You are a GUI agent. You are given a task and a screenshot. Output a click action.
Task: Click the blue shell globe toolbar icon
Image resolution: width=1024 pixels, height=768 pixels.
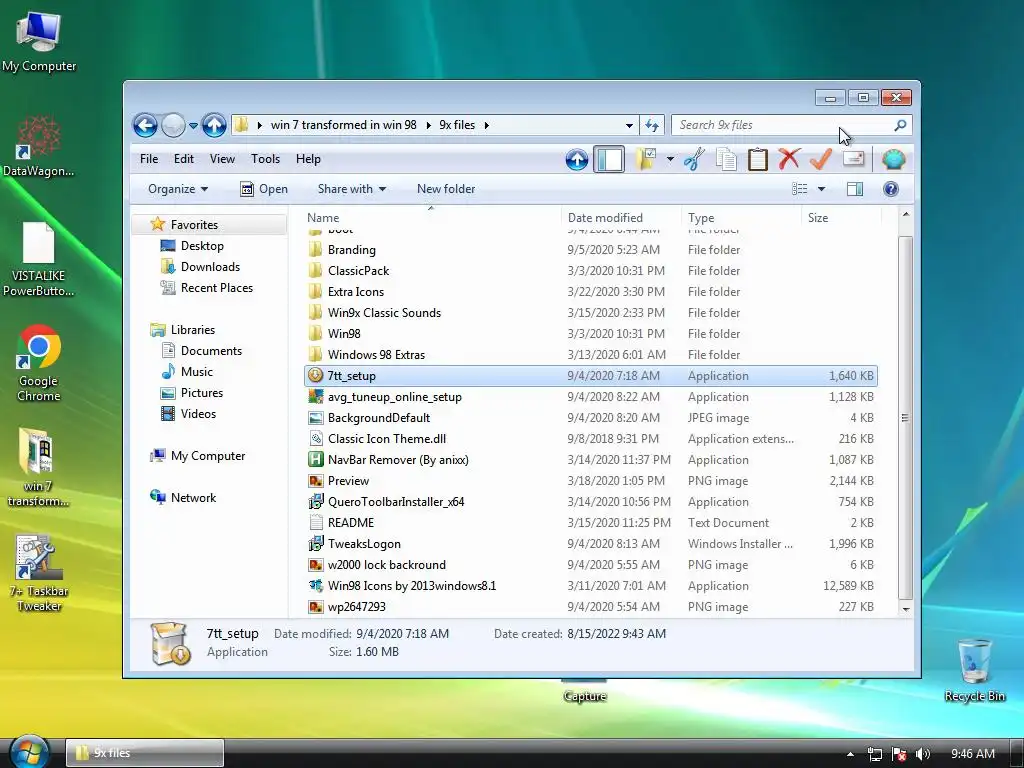tap(893, 159)
